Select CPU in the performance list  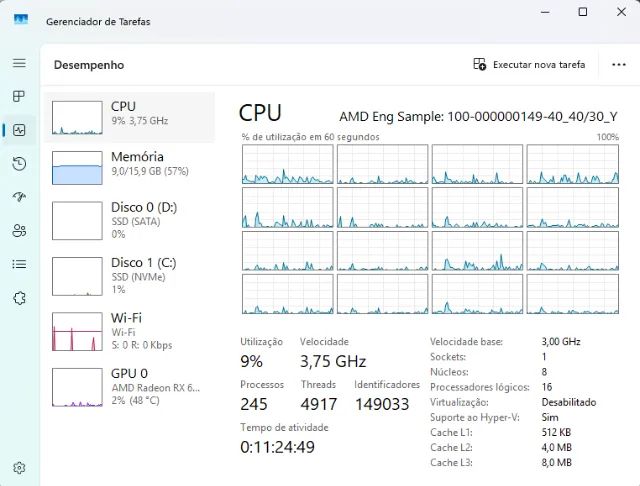[129, 118]
